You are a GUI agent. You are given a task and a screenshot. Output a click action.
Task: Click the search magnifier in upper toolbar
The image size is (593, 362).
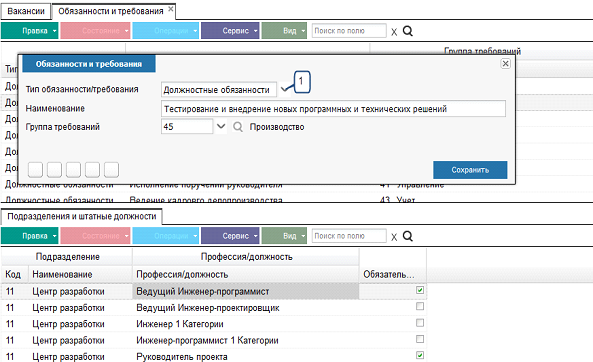(x=408, y=31)
